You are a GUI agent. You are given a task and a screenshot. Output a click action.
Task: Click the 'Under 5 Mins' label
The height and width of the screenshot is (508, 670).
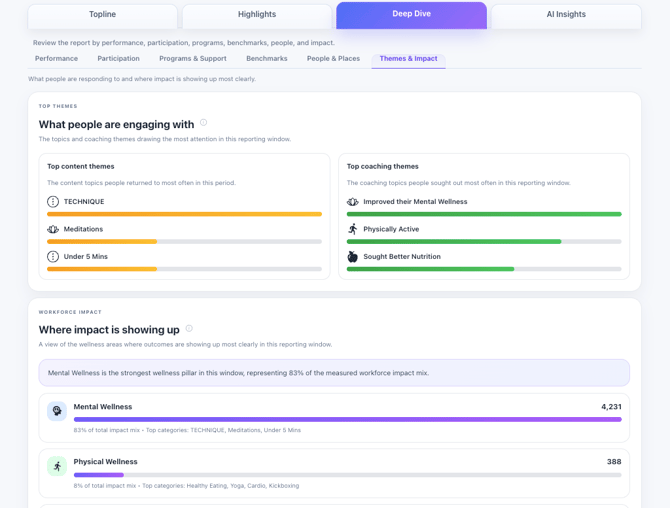(x=85, y=256)
